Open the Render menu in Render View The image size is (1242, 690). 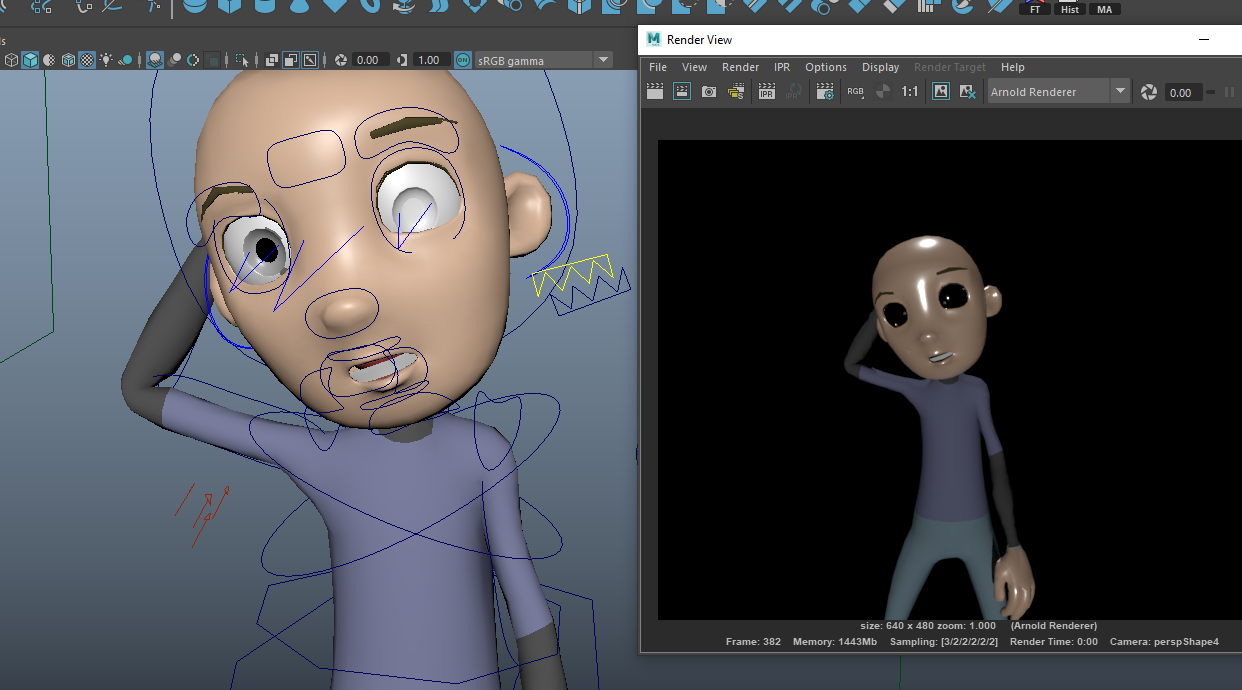point(740,67)
